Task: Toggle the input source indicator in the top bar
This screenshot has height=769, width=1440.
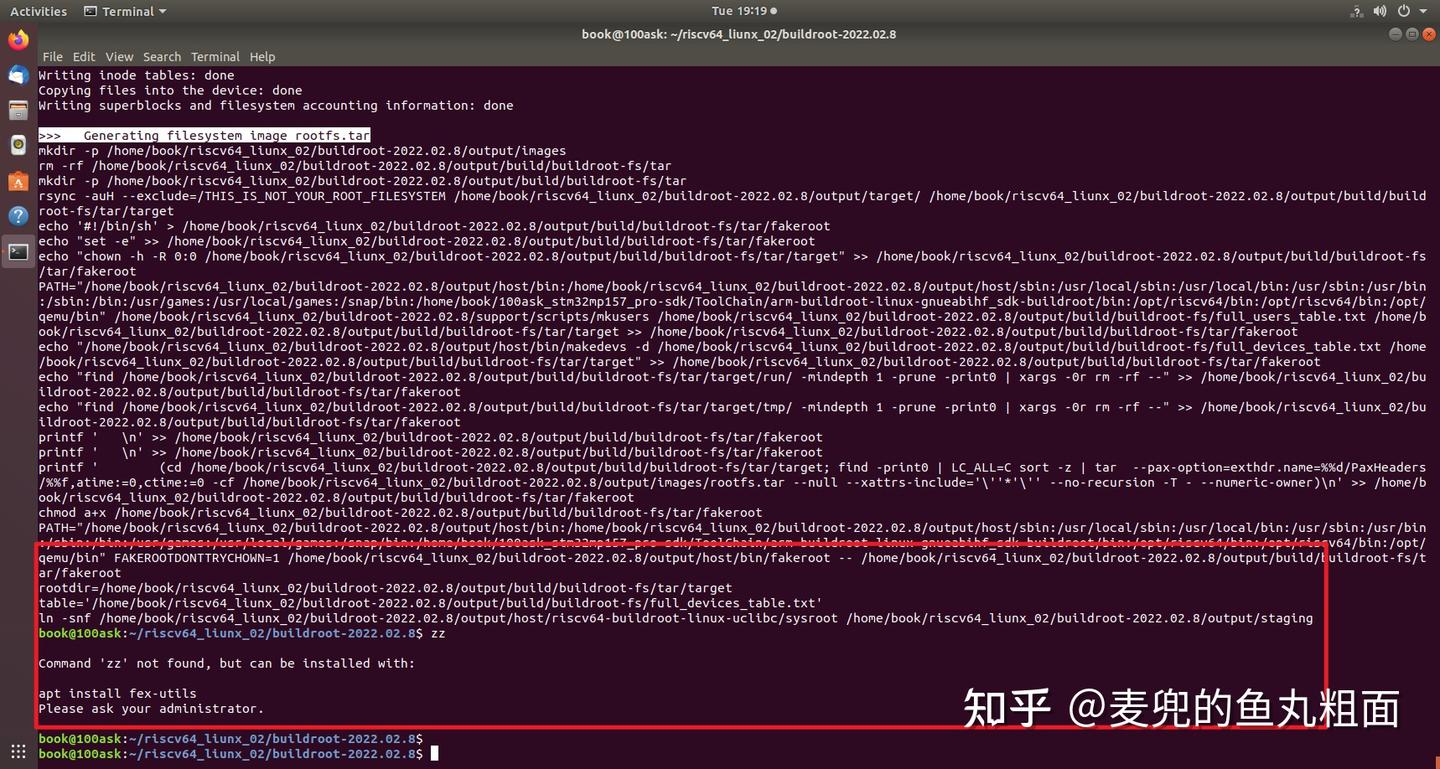Action: (1355, 11)
